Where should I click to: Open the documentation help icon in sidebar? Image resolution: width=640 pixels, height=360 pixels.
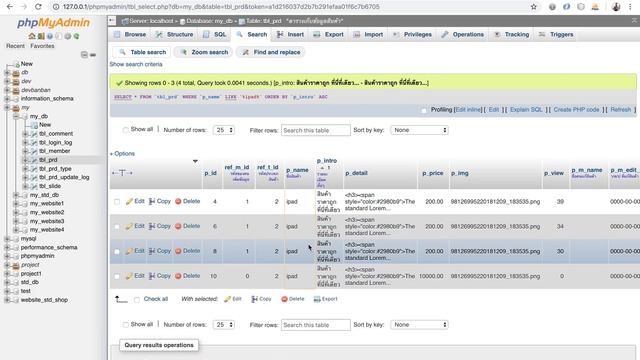[x=50, y=36]
